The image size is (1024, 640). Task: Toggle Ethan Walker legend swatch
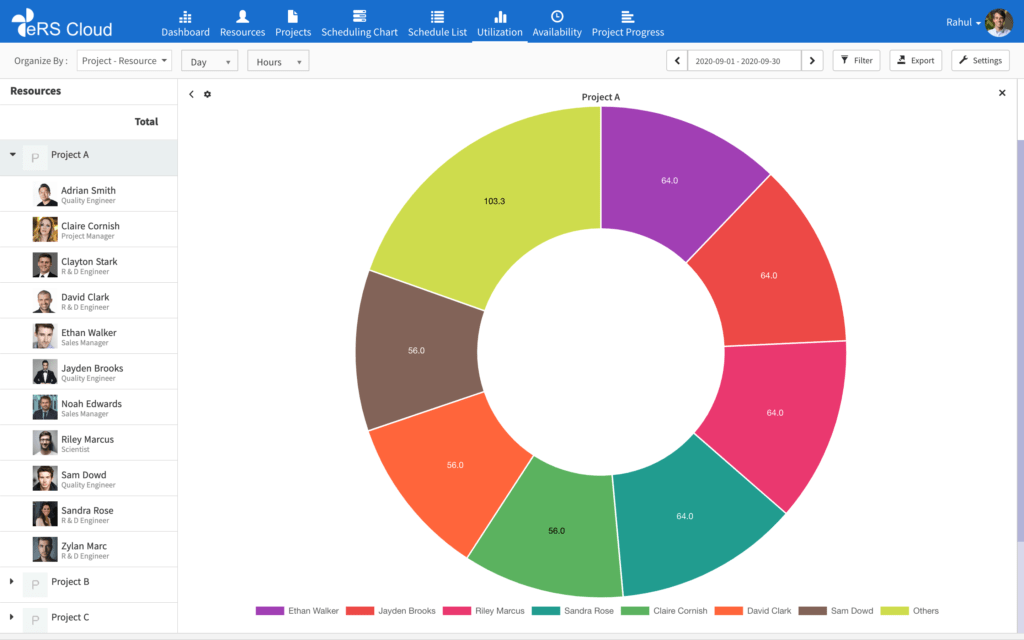(270, 611)
